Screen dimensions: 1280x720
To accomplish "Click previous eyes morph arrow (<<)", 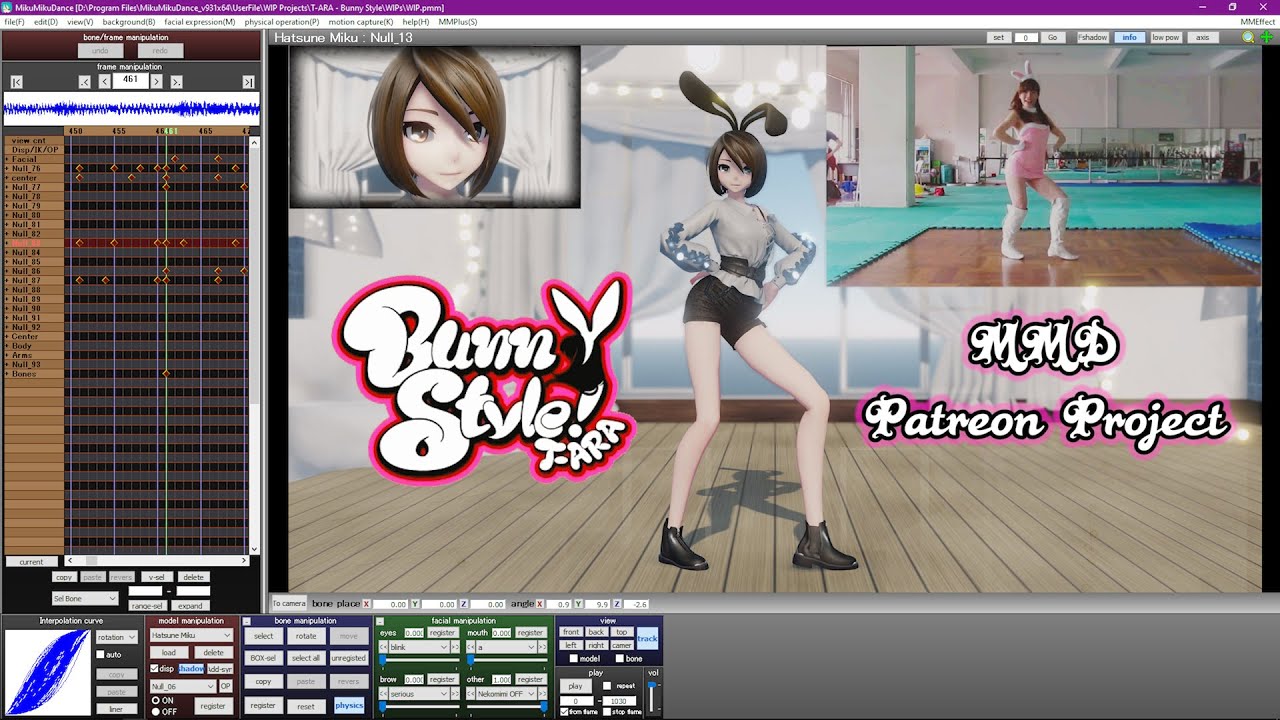I will pyautogui.click(x=383, y=647).
